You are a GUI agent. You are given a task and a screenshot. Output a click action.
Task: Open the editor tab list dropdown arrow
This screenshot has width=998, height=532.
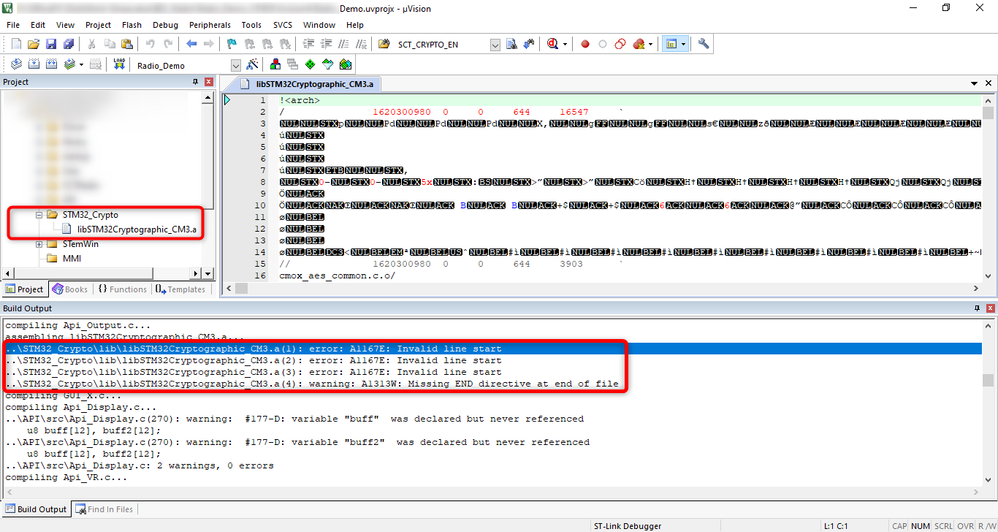[974, 83]
